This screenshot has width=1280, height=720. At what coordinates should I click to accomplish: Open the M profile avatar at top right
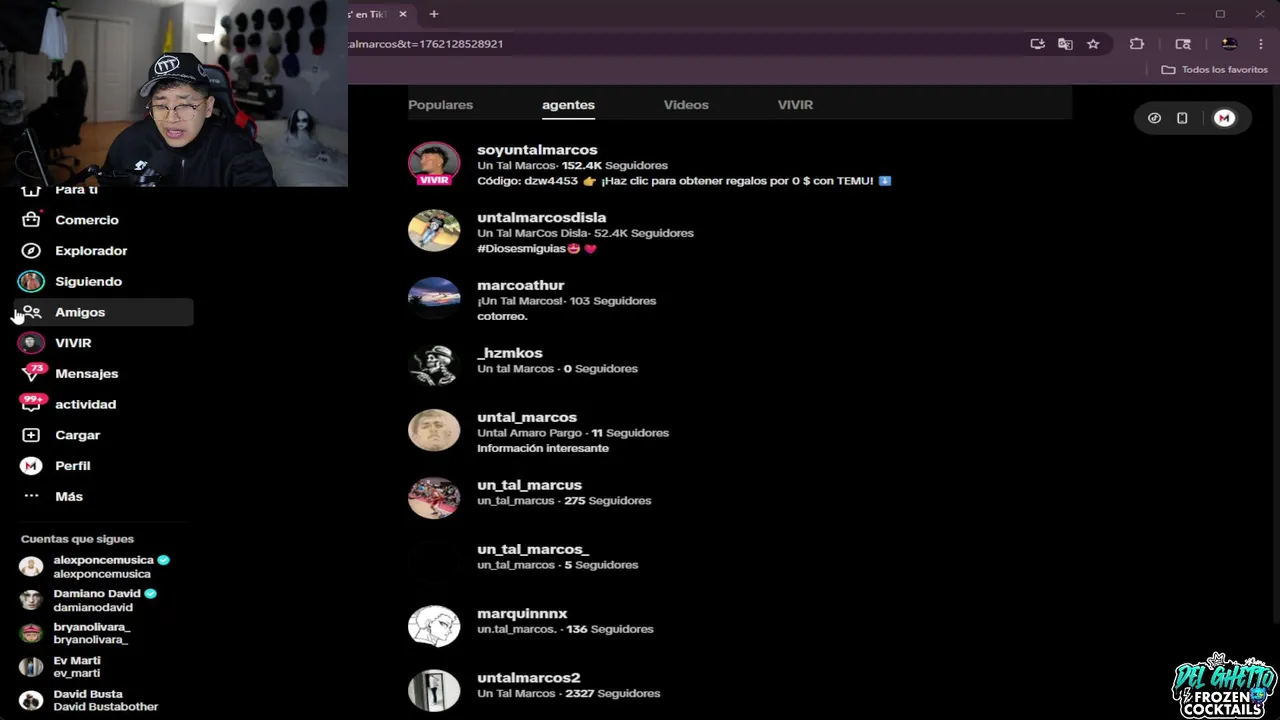coord(1224,118)
